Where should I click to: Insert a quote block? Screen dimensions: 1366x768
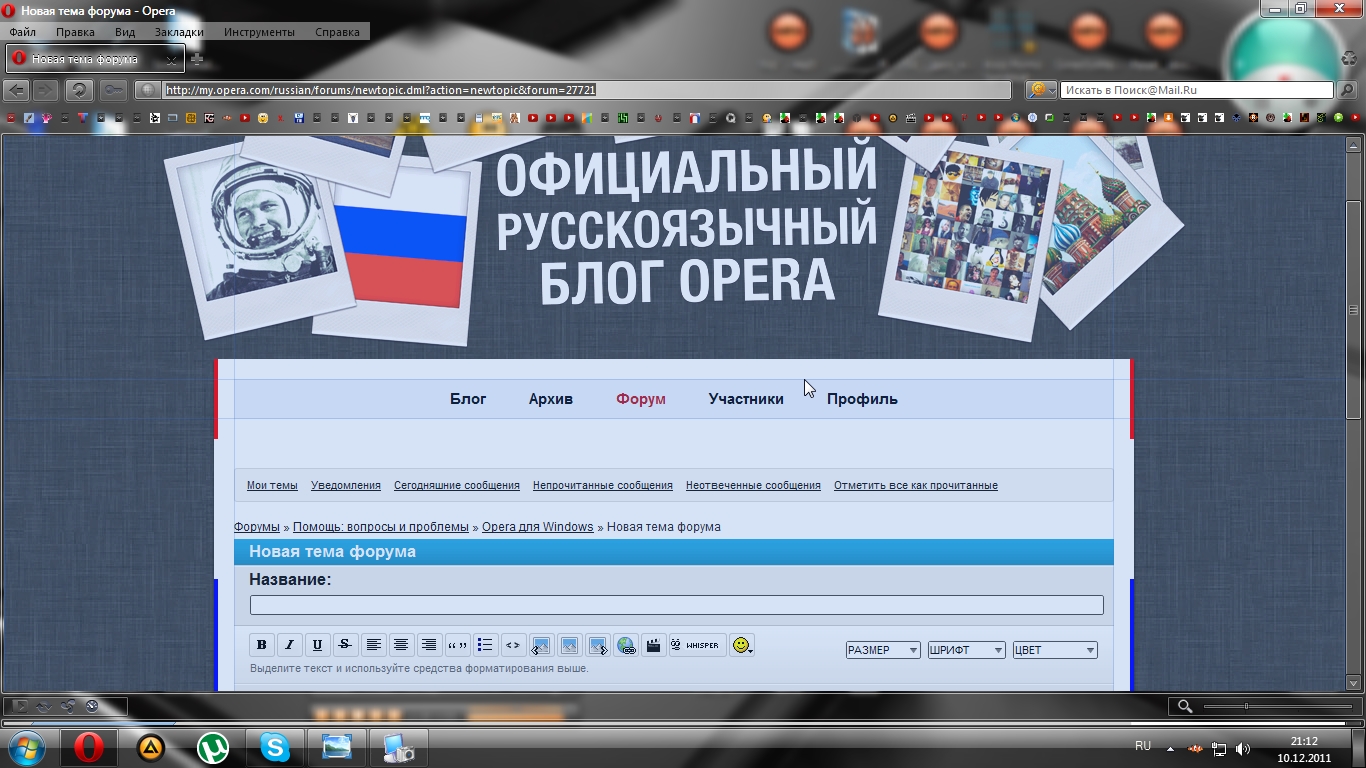point(457,645)
